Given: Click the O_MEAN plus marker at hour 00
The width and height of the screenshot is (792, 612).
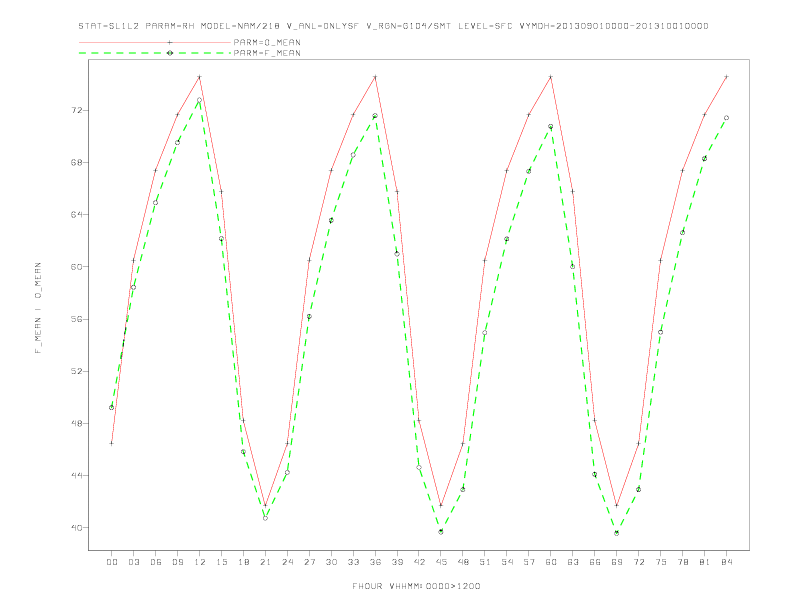Looking at the screenshot, I should (x=112, y=443).
